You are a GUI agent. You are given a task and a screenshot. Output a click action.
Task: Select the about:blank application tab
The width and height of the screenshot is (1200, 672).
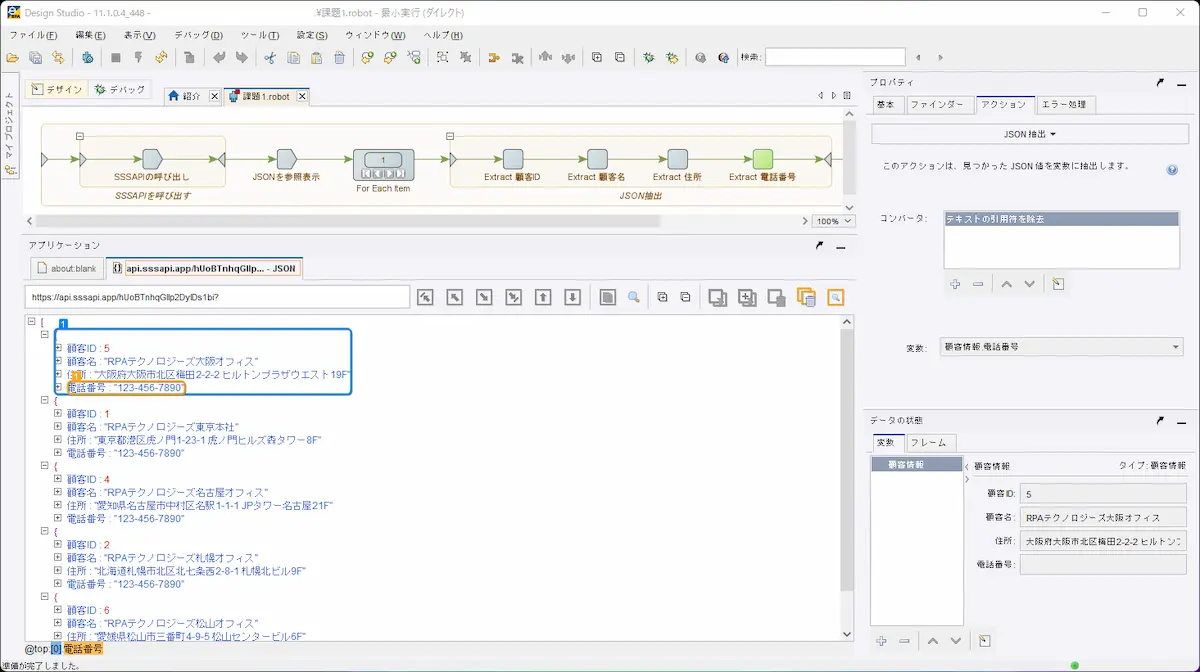(x=65, y=268)
